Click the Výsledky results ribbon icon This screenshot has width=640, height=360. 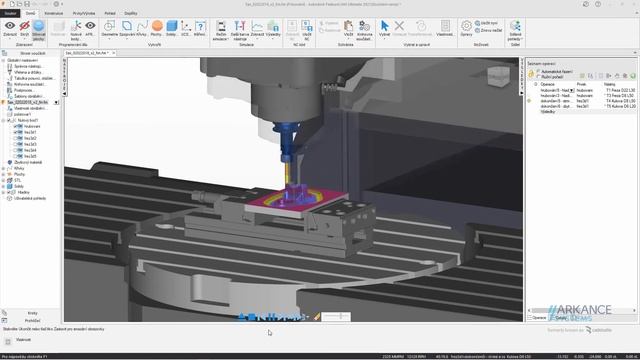pyautogui.click(x=273, y=26)
